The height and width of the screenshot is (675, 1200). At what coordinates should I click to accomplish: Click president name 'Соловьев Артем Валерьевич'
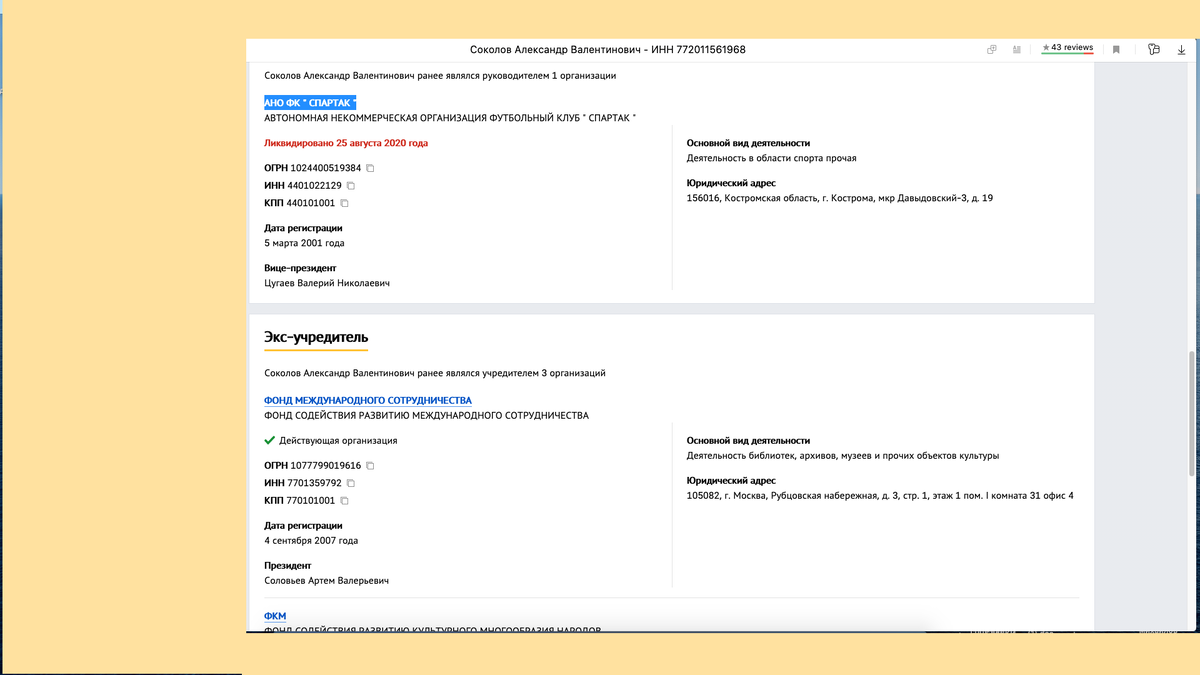coord(326,581)
